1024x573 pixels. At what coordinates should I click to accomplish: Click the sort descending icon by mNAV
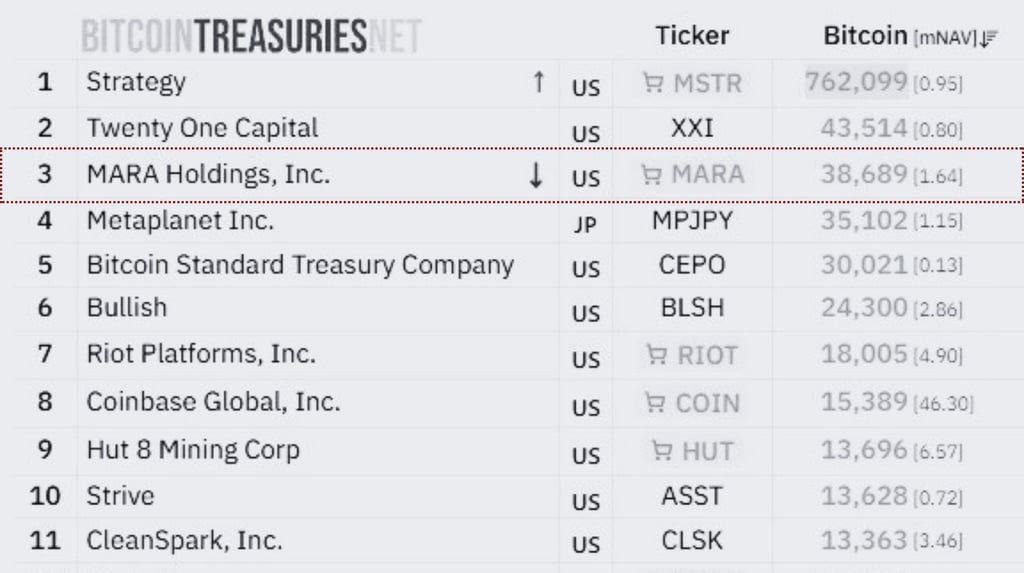pos(988,38)
